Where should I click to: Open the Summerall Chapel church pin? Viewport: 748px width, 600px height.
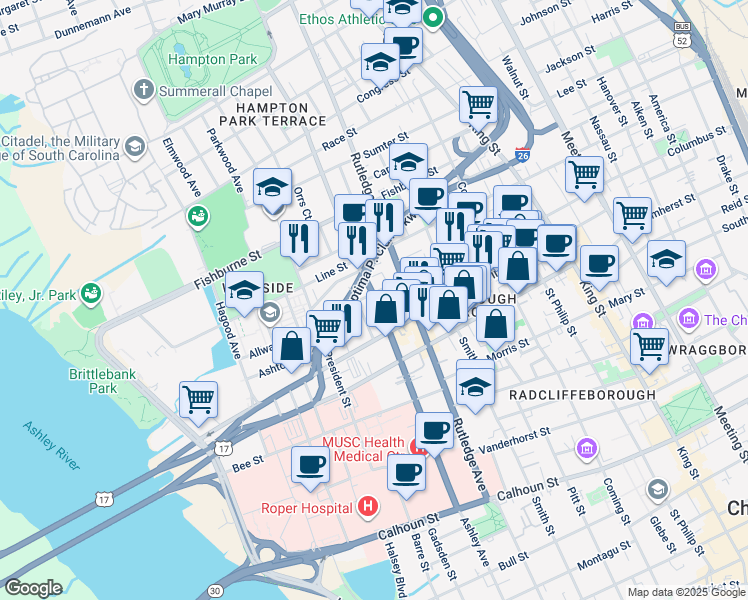coord(144,90)
